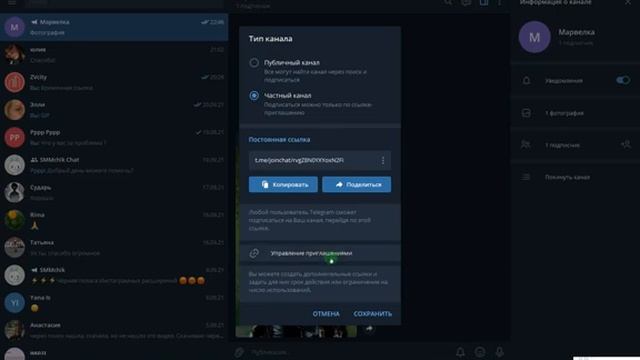640x360 pixels.
Task: Click the subscribers icon next to 1 подписчик
Action: tap(526, 144)
